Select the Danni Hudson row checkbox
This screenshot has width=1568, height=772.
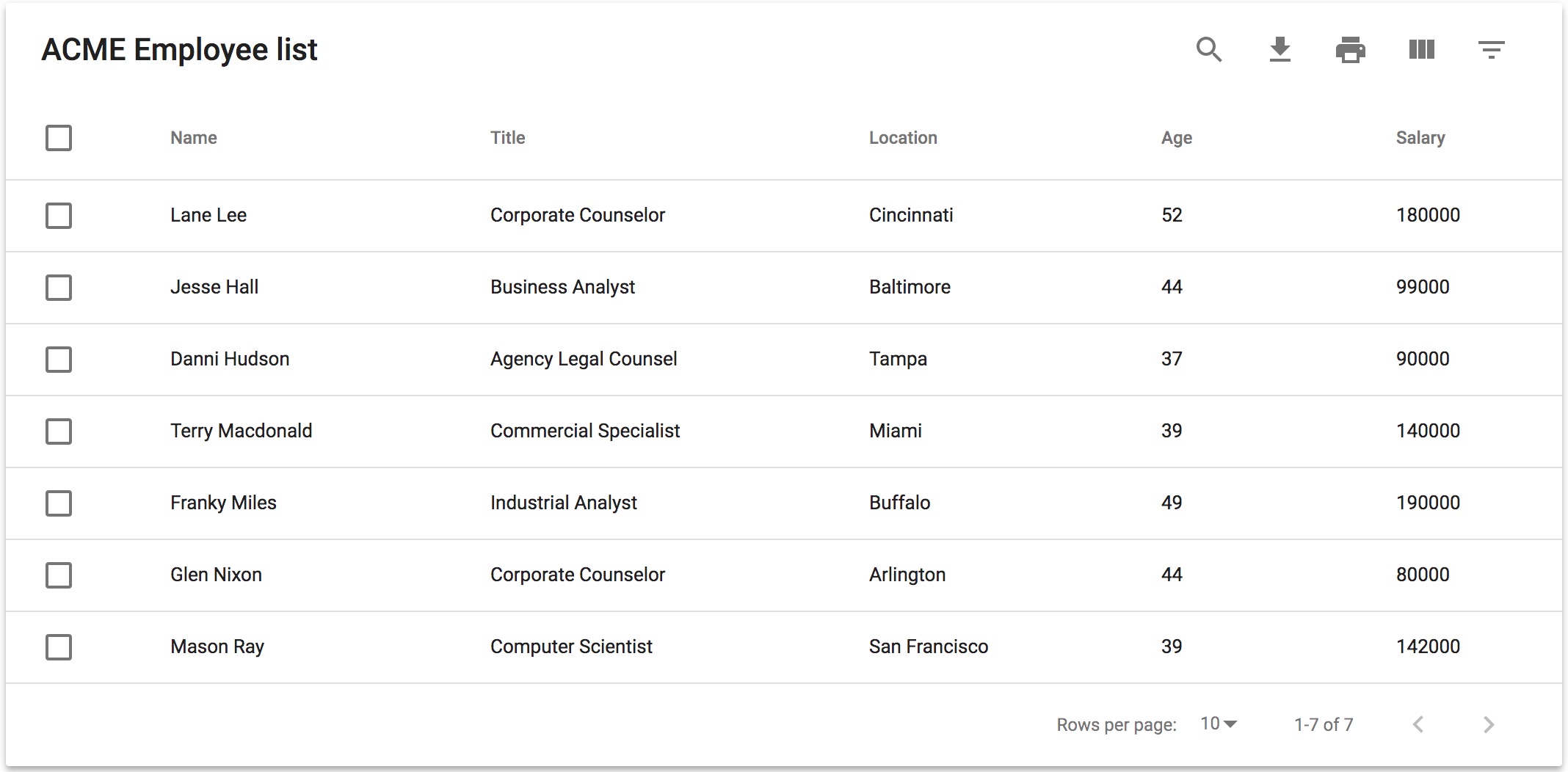pyautogui.click(x=59, y=360)
